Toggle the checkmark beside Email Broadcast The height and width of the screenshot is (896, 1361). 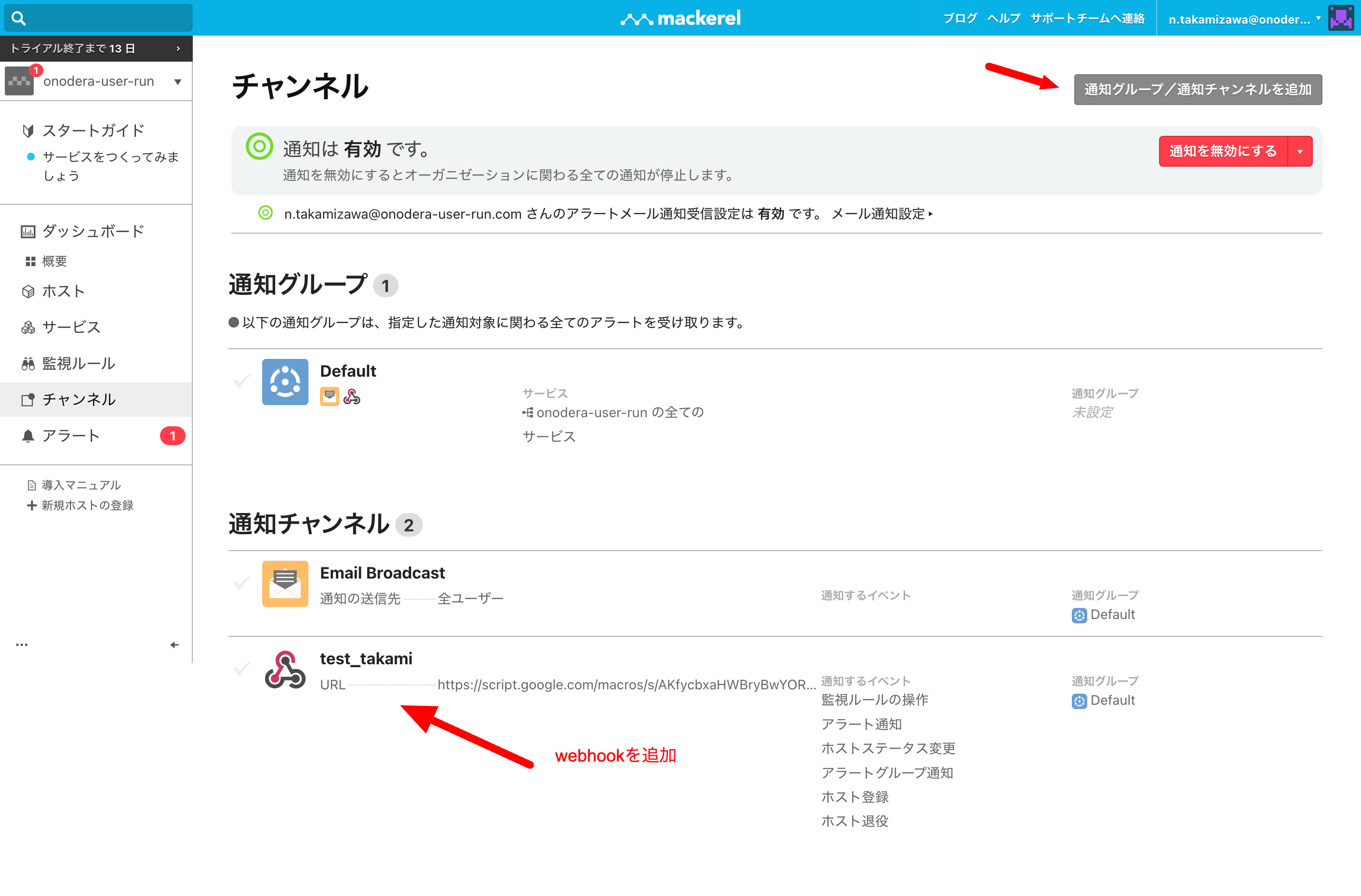(x=242, y=583)
